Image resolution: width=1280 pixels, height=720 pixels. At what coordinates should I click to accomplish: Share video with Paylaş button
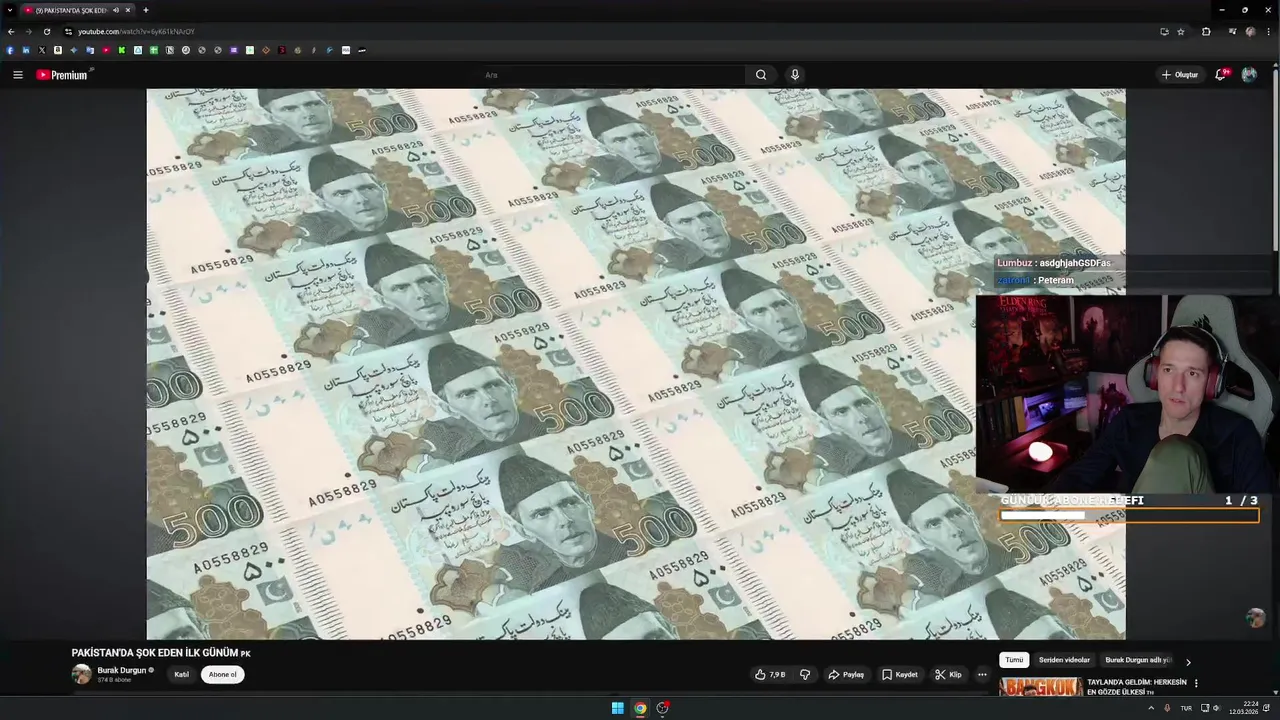(x=846, y=675)
